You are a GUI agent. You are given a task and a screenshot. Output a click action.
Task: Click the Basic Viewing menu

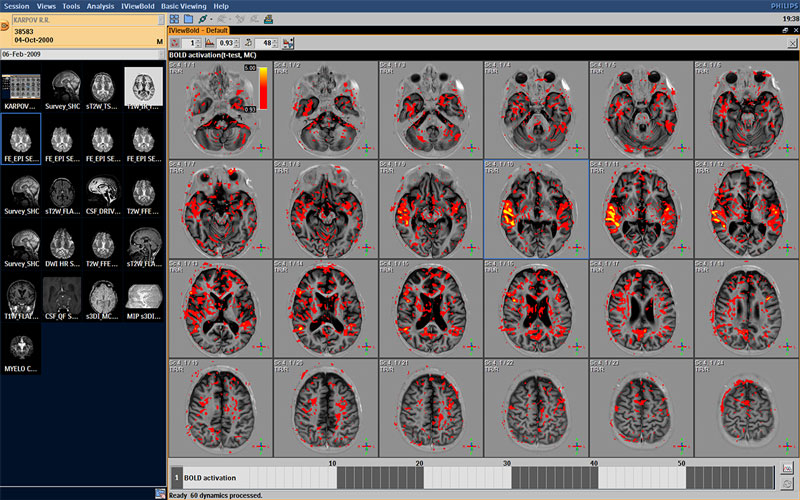pos(183,6)
